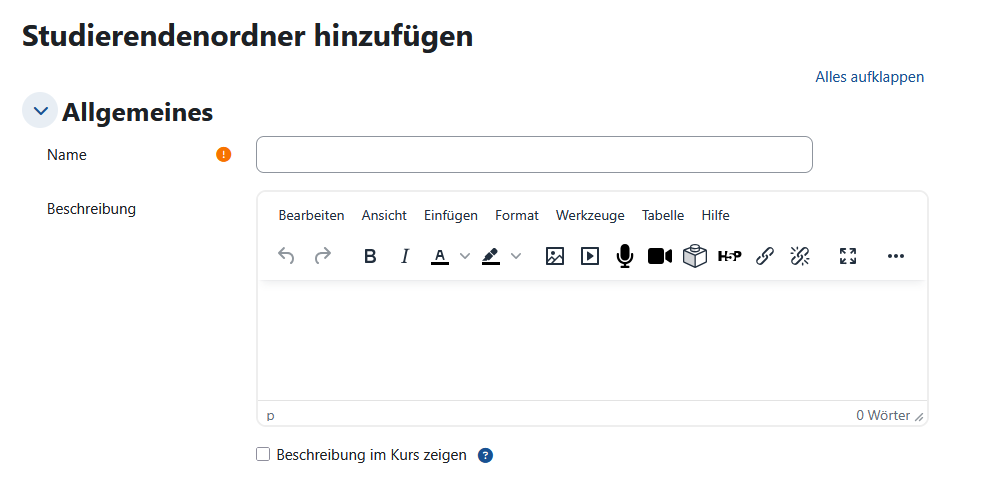Insert a link with chain icon
Viewport: 995px width, 489px height.
coord(765,256)
